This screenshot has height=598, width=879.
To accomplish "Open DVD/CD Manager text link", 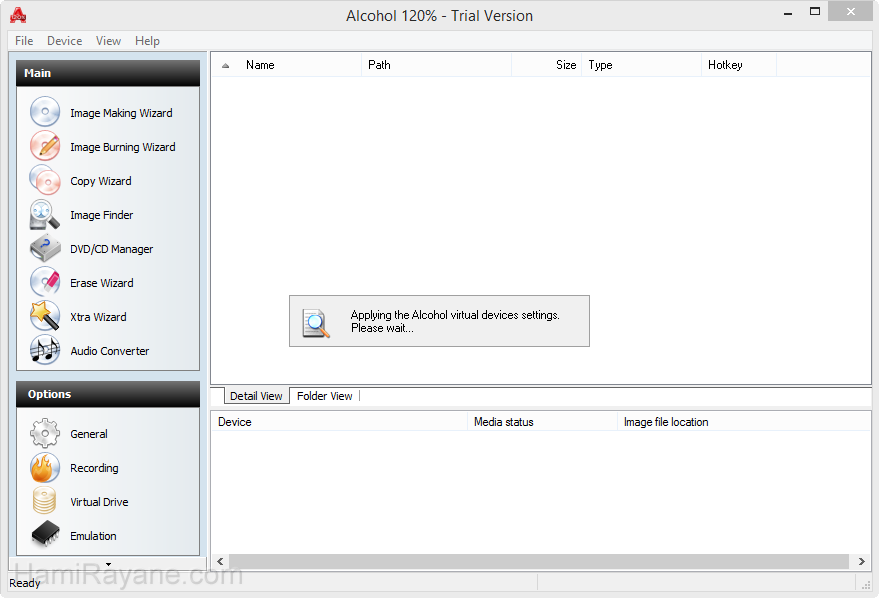I will coord(112,249).
